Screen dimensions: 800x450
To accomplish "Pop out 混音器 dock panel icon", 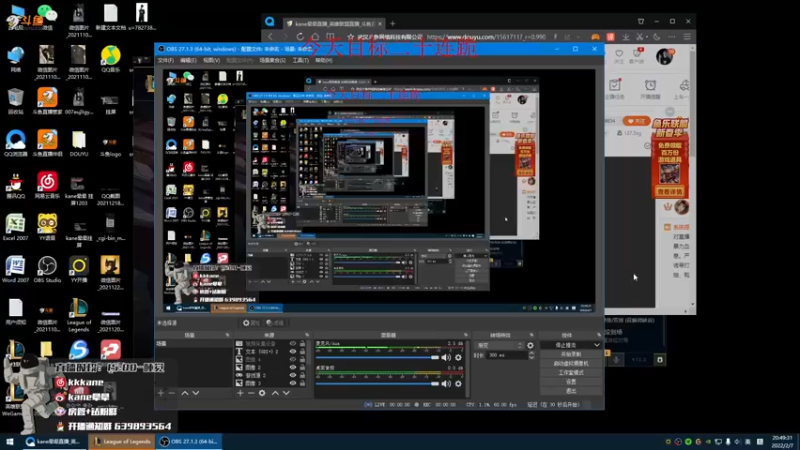I will click(465, 335).
